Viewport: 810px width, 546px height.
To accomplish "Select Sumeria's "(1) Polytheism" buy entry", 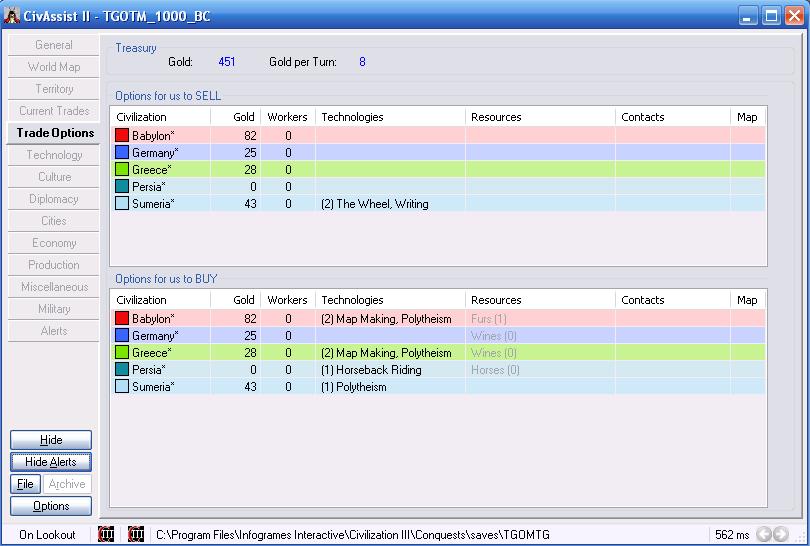I will tap(354, 387).
